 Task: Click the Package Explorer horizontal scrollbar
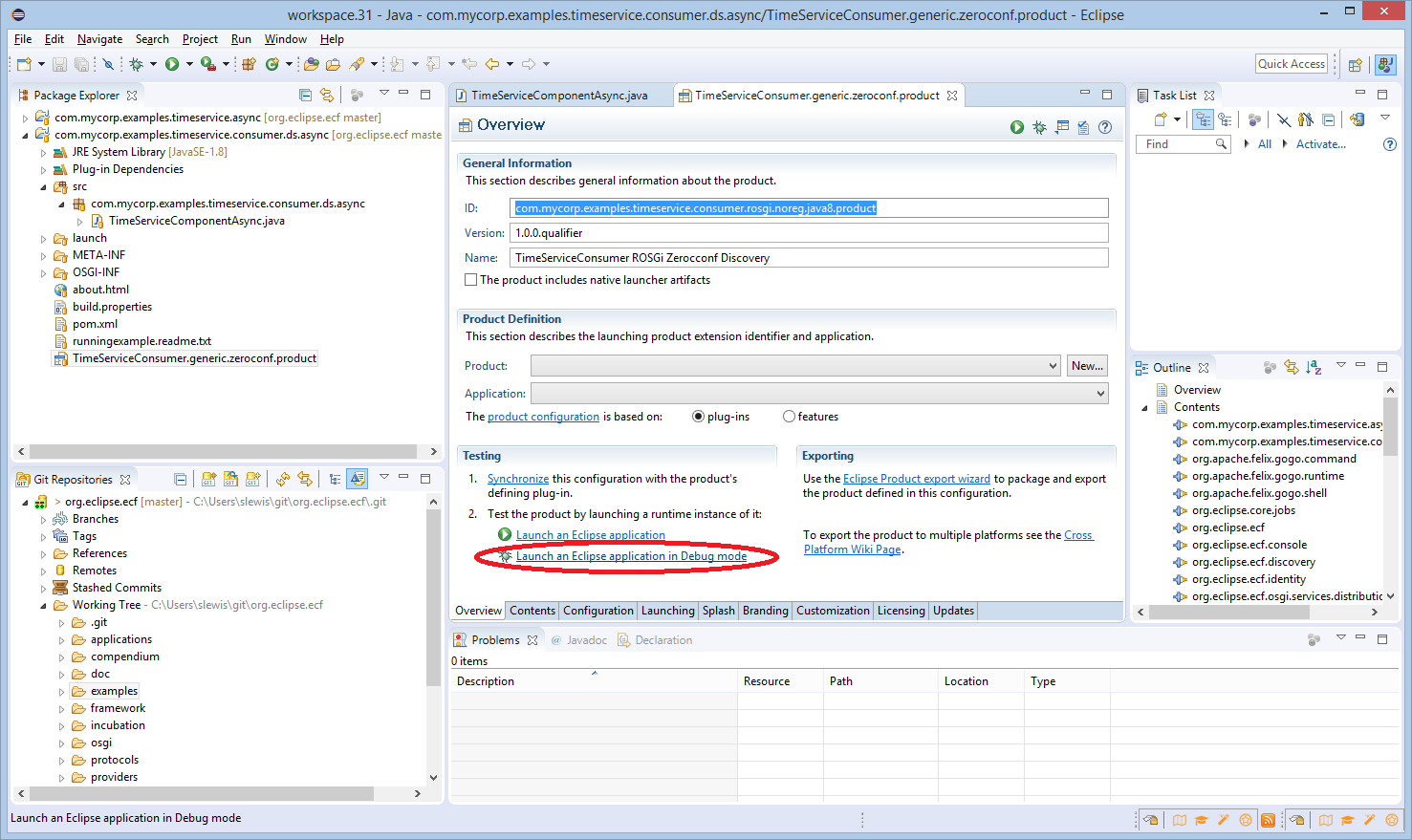pyautogui.click(x=223, y=451)
